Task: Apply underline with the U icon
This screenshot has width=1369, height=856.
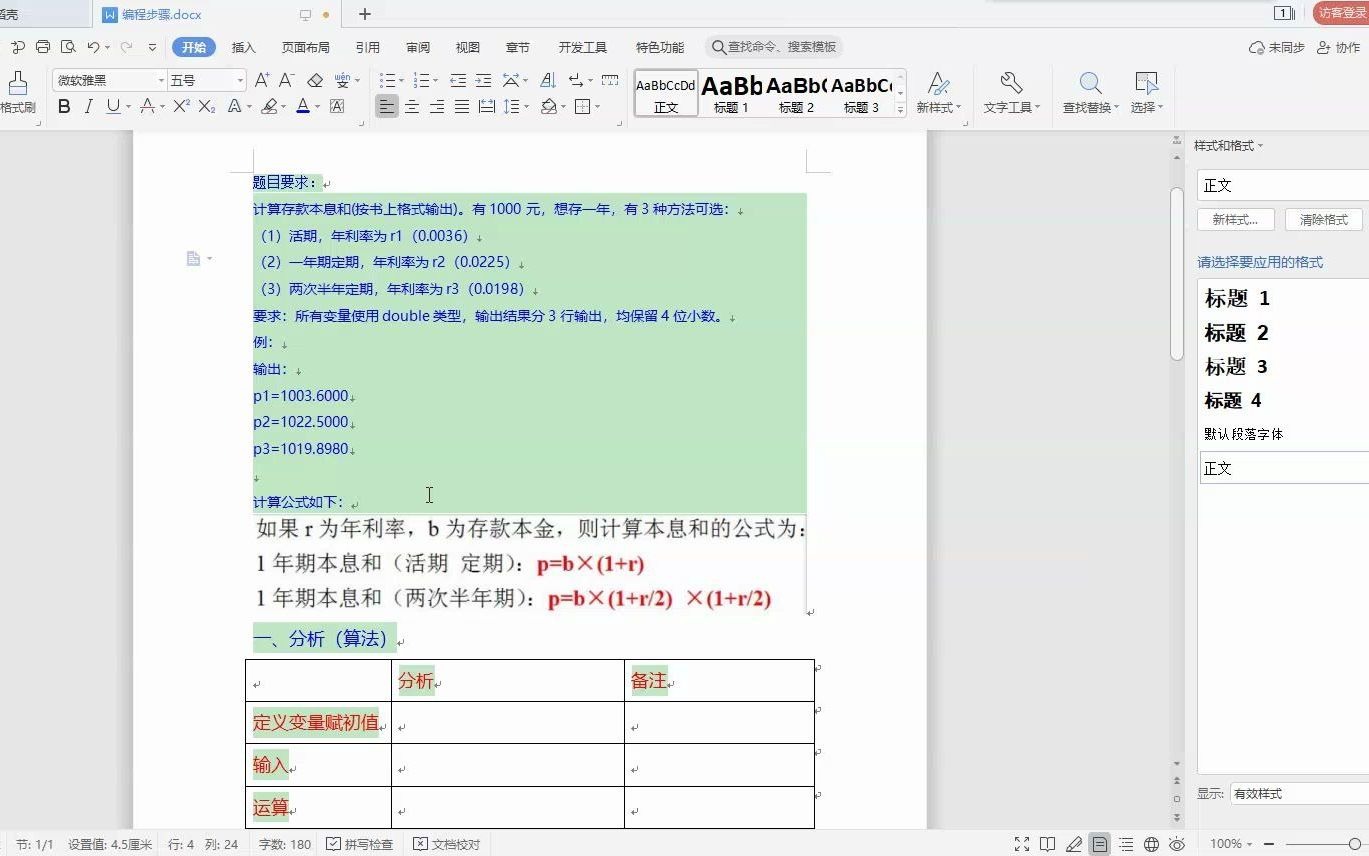Action: [x=112, y=106]
